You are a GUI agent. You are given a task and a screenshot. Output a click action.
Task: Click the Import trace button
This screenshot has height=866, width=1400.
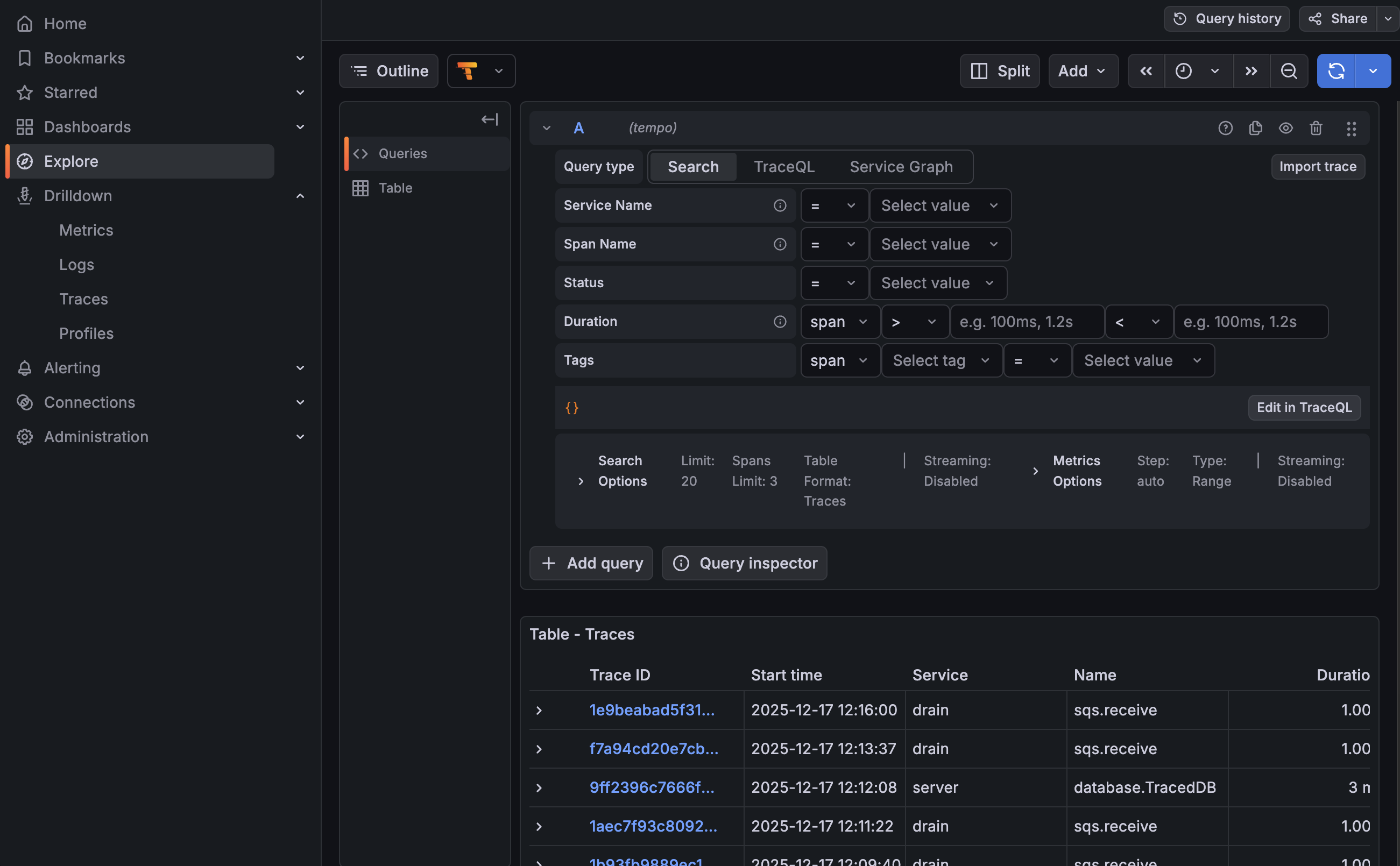pos(1318,166)
